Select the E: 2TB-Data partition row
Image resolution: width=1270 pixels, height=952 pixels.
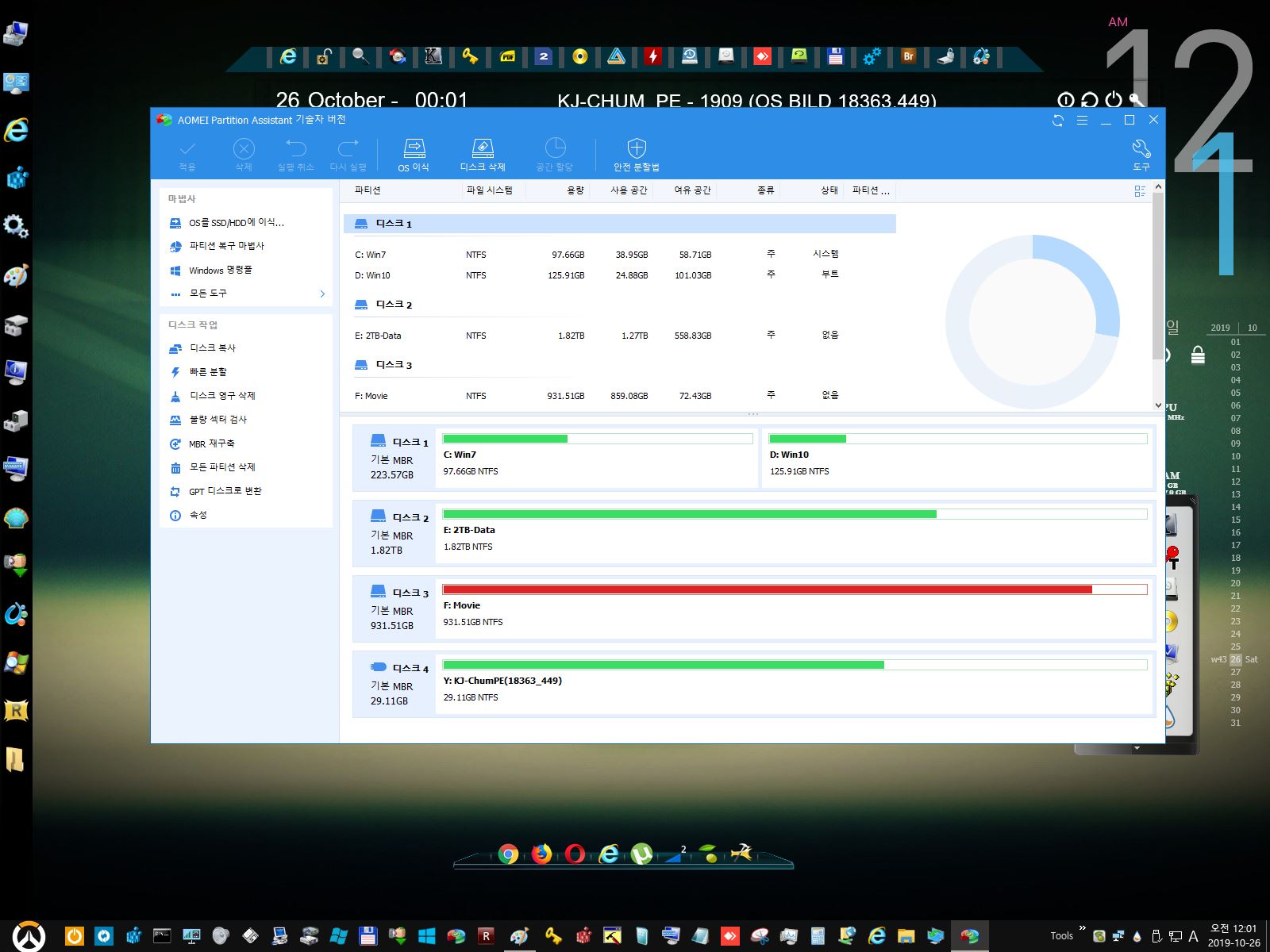[x=620, y=336]
